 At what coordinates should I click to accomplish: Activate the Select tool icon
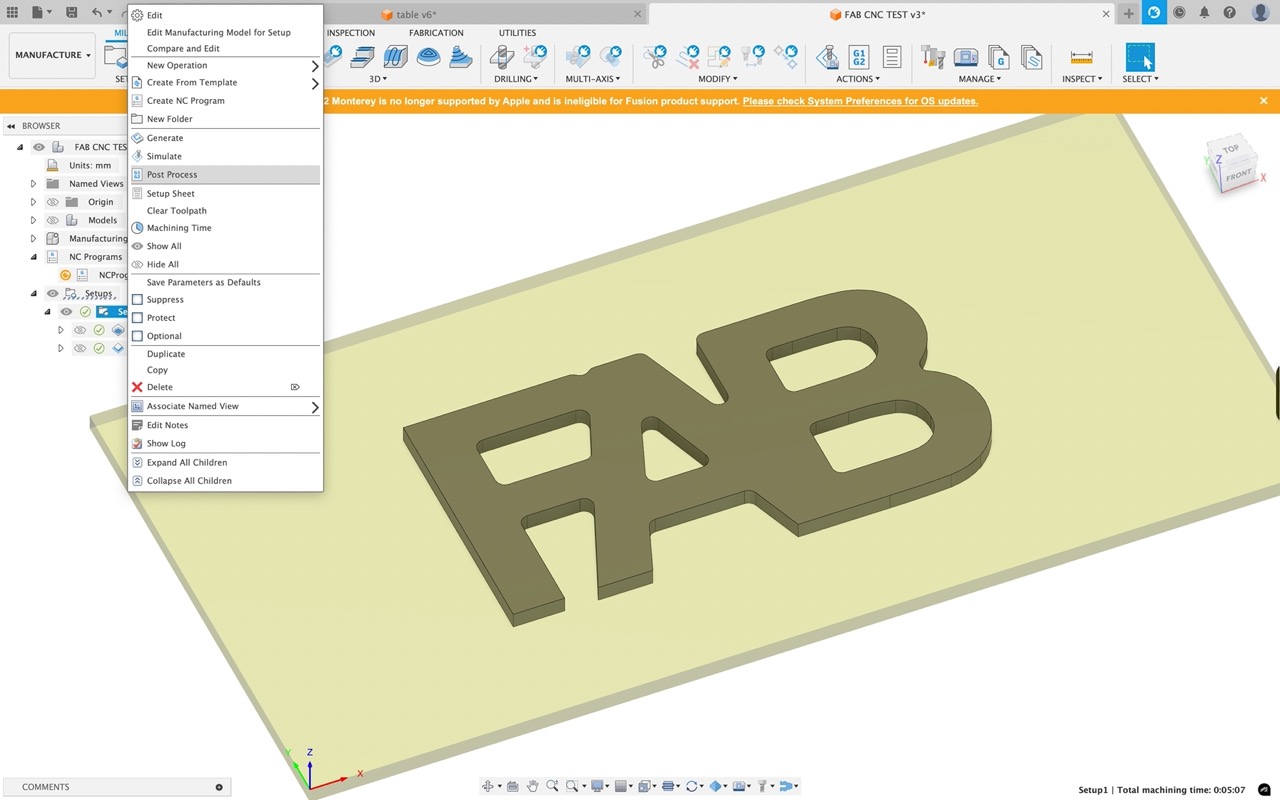(x=1139, y=56)
